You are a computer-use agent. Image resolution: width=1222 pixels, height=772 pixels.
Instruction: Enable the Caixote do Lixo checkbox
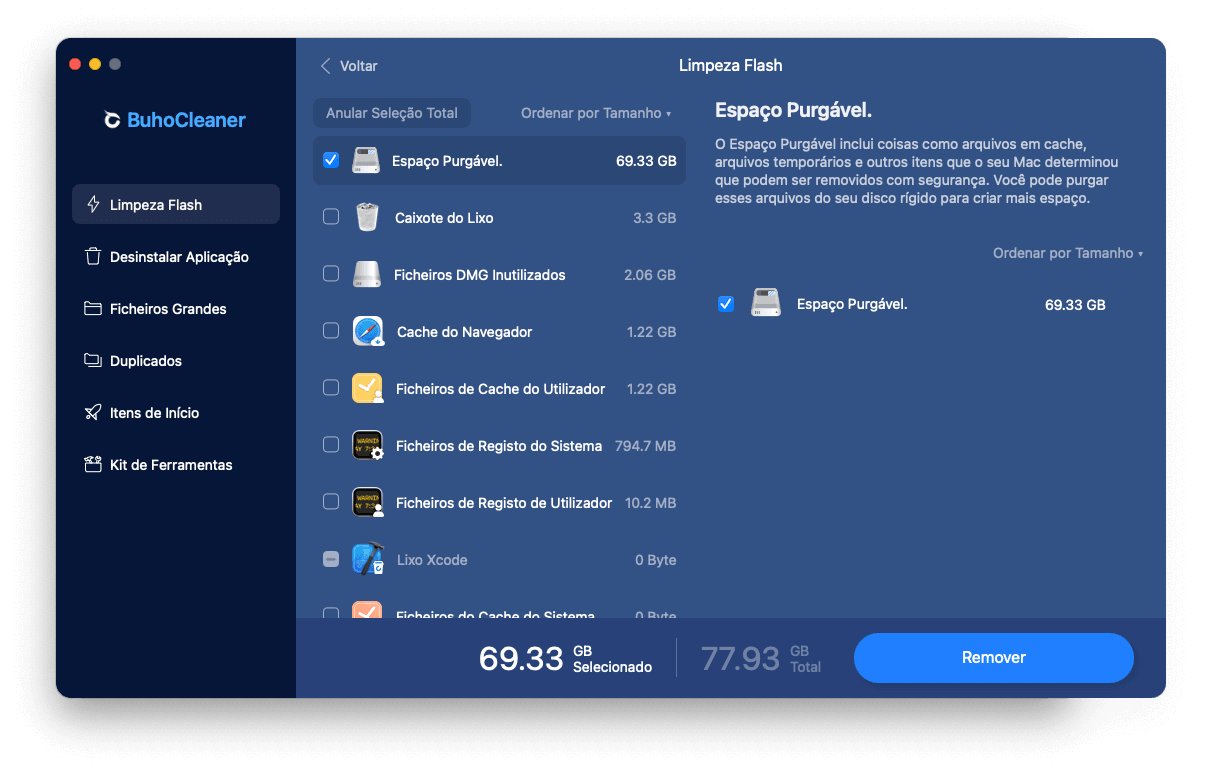pyautogui.click(x=331, y=217)
